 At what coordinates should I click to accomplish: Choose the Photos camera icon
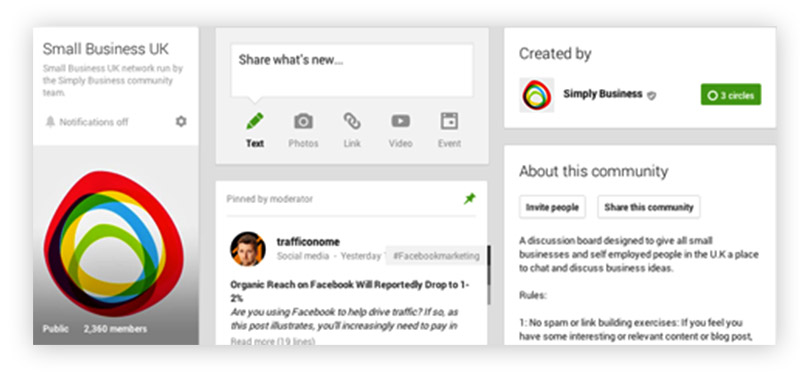click(303, 122)
